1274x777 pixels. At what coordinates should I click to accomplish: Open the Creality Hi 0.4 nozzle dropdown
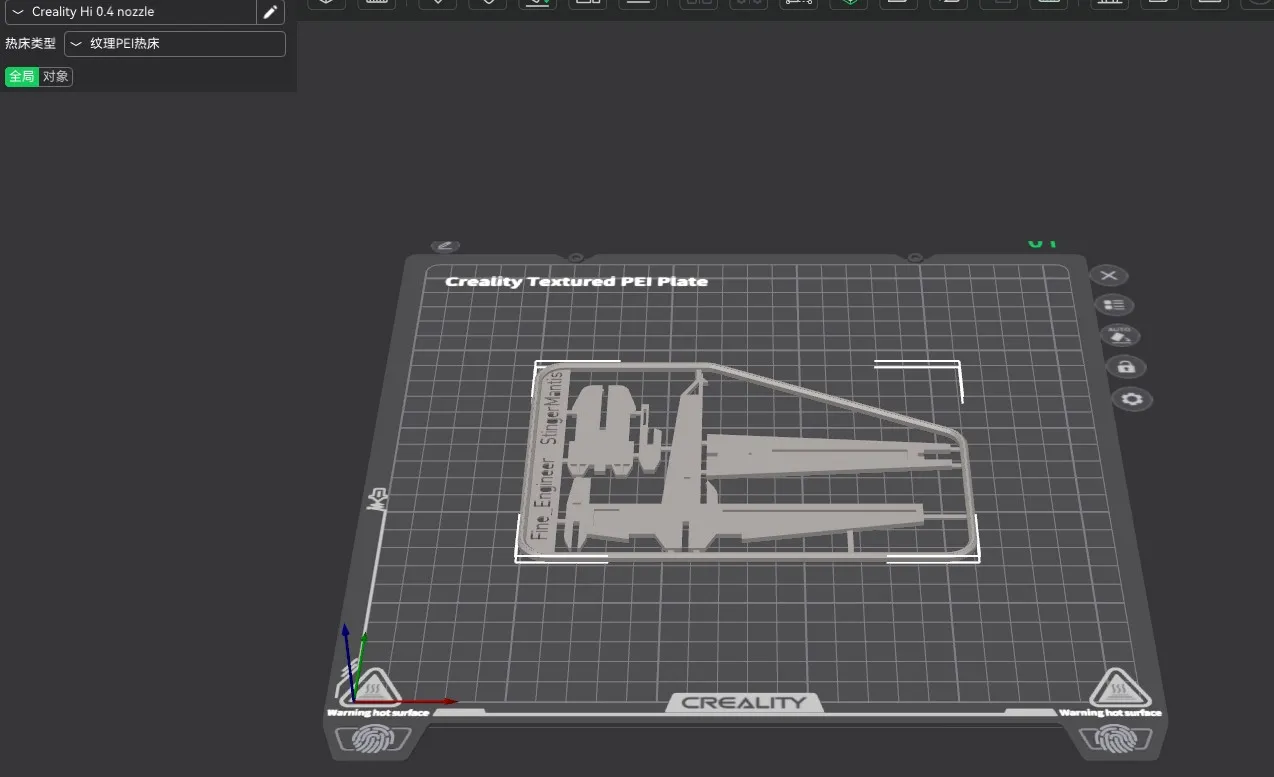click(x=130, y=12)
